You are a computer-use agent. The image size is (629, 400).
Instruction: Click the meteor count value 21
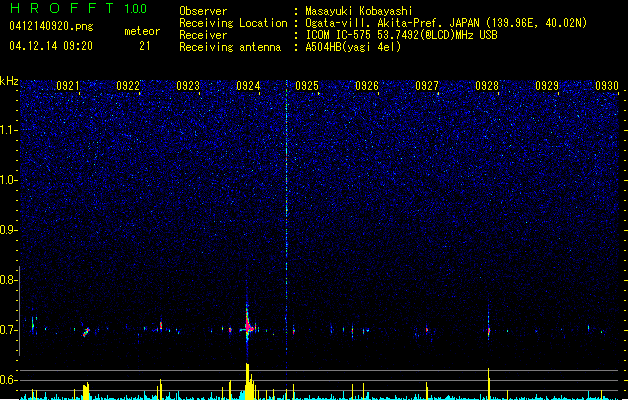[x=145, y=46]
